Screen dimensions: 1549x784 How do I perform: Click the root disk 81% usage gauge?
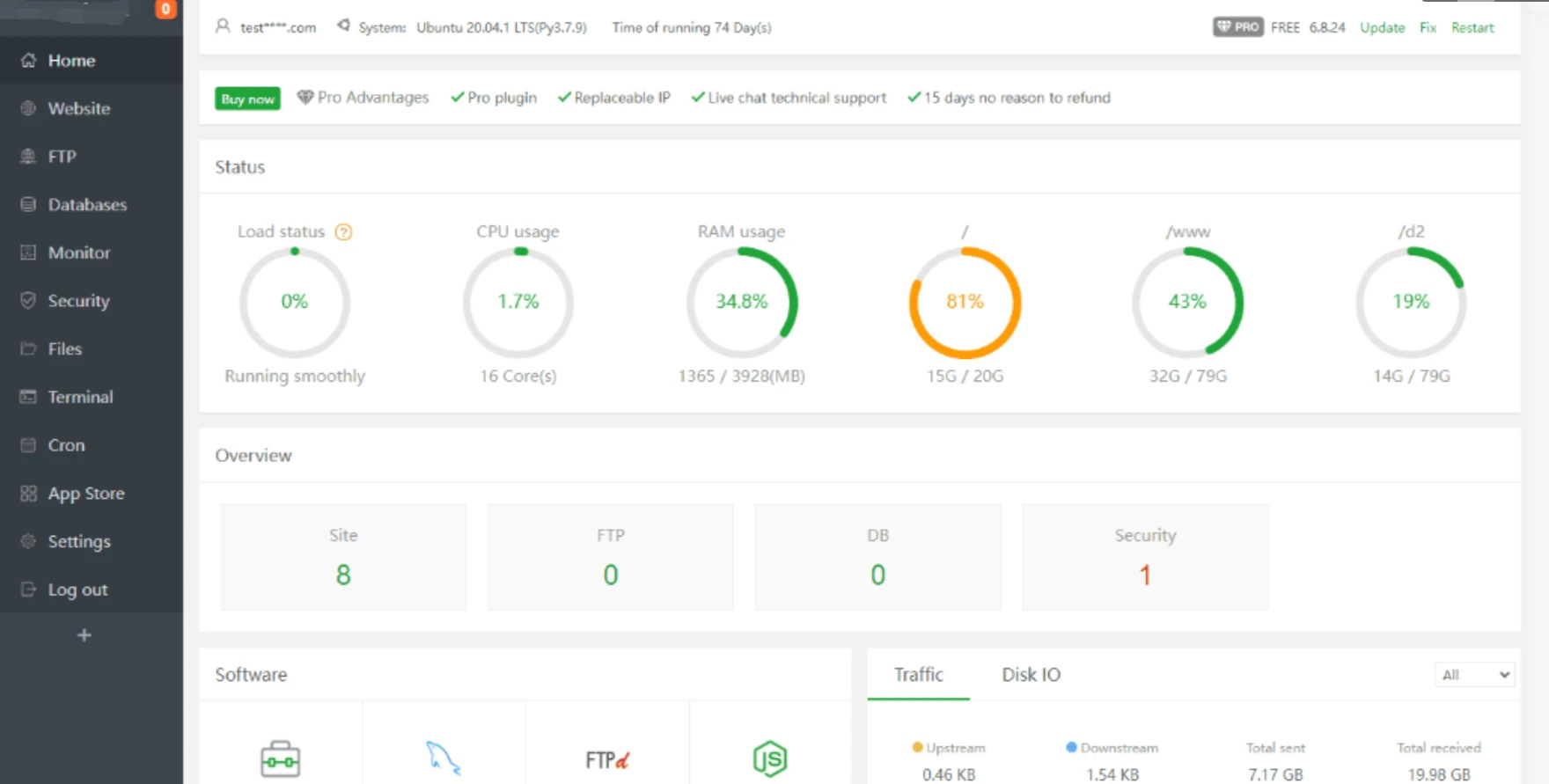965,302
